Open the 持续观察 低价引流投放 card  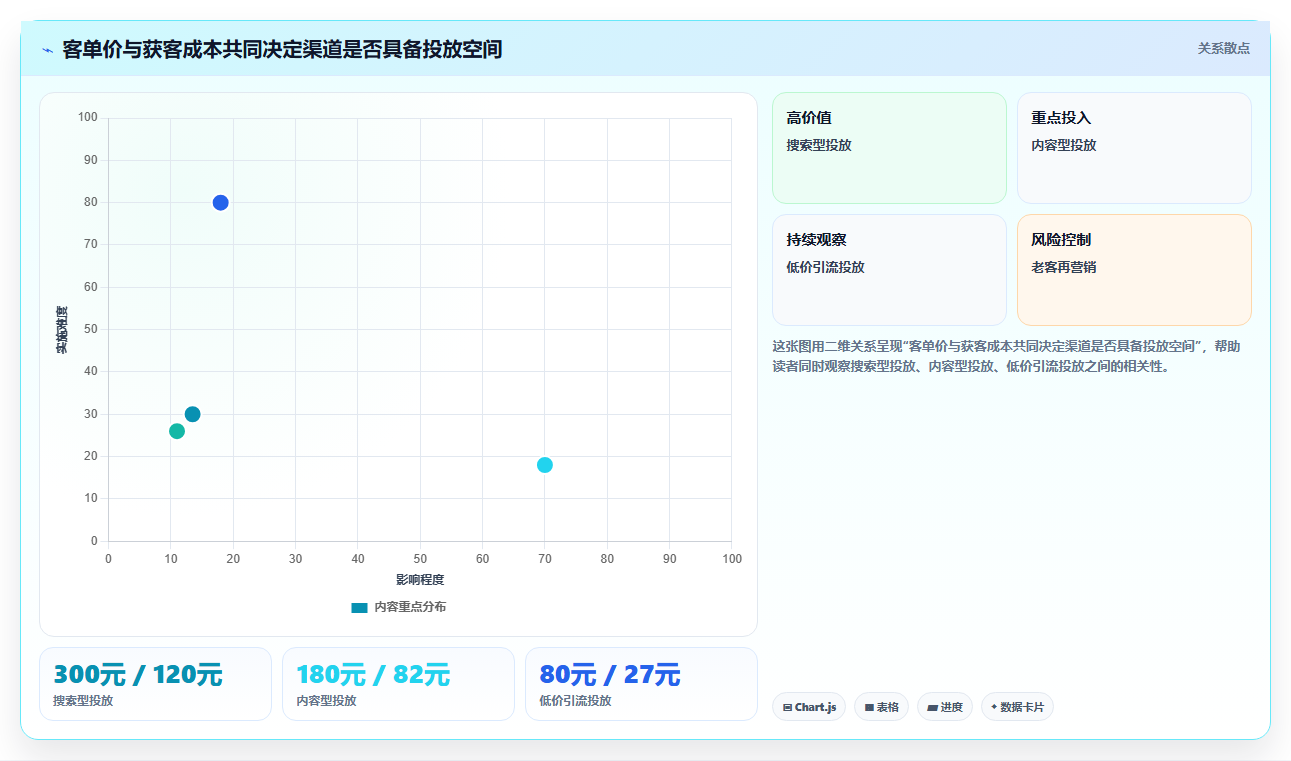coord(889,270)
